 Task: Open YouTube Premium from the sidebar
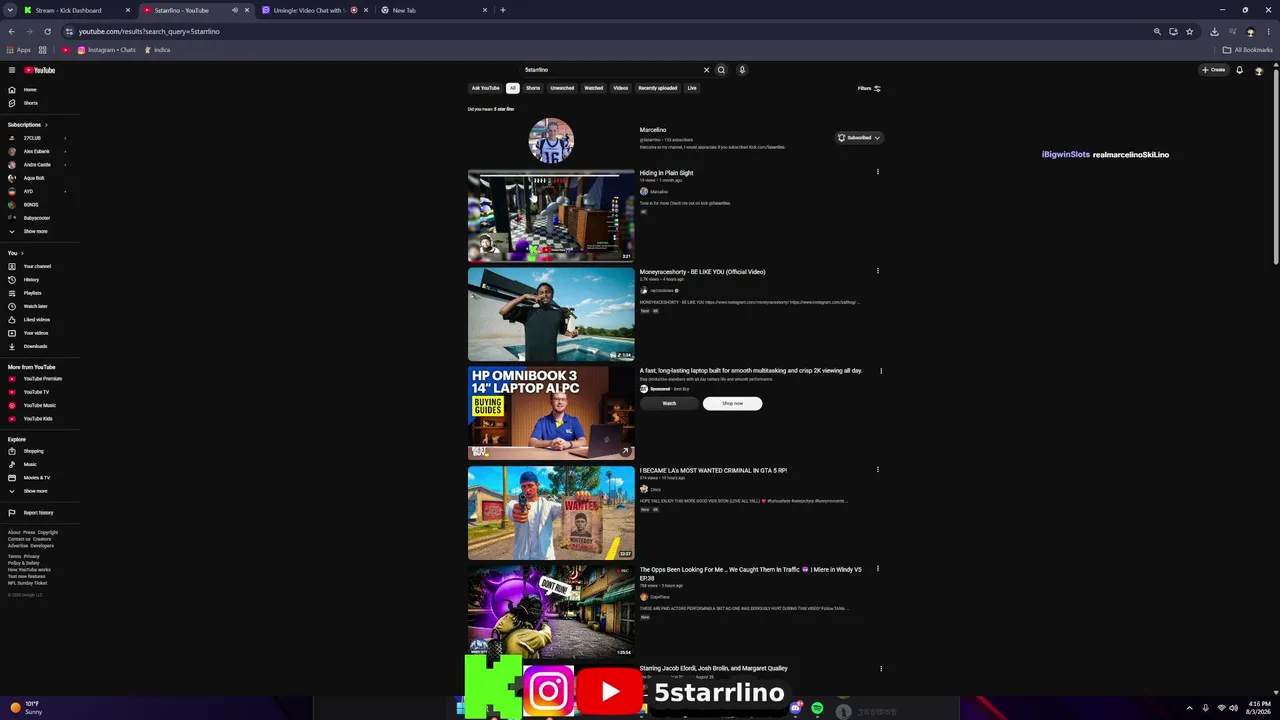42,379
